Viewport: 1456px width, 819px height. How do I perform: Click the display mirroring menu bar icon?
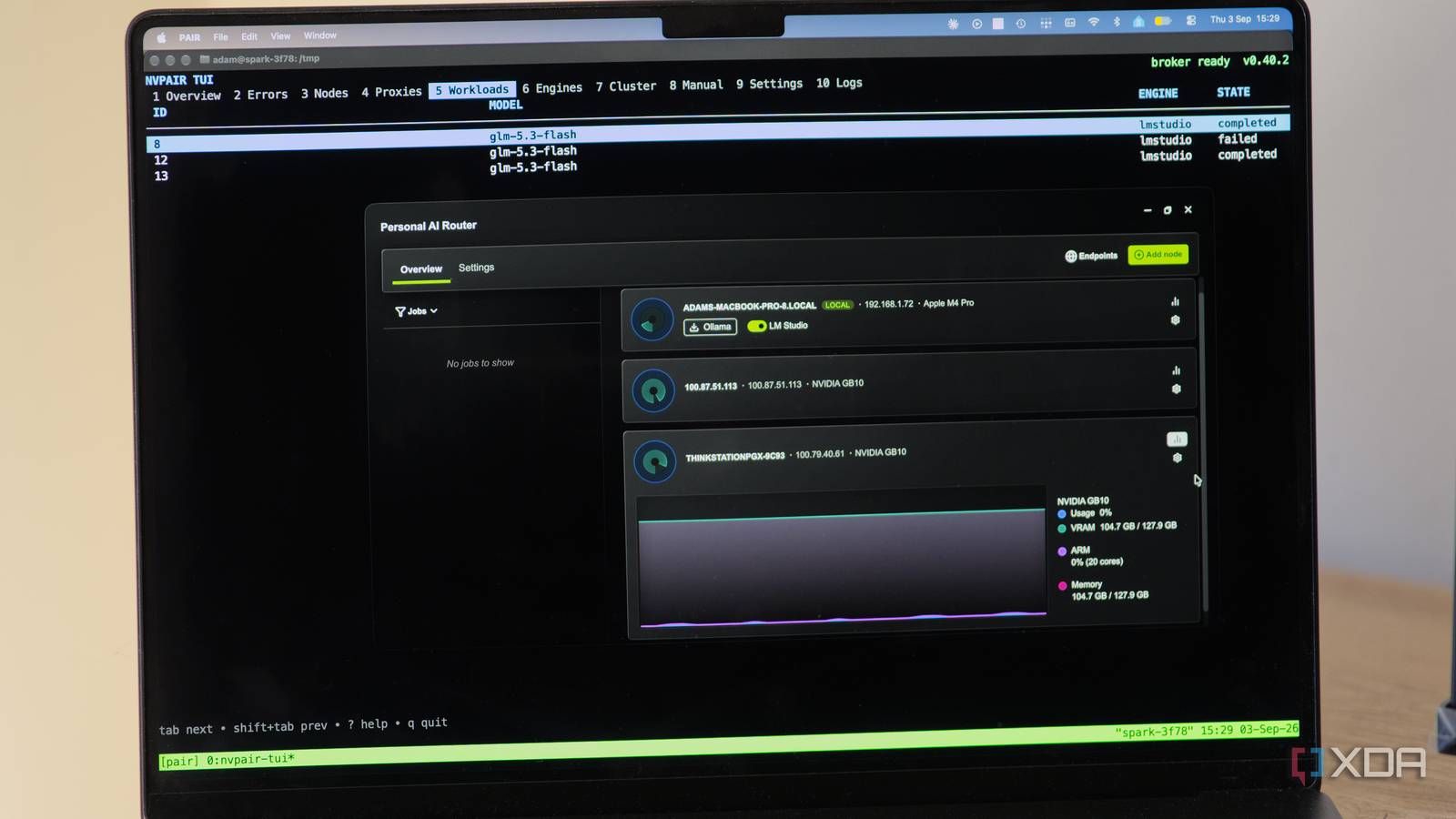(x=1070, y=23)
